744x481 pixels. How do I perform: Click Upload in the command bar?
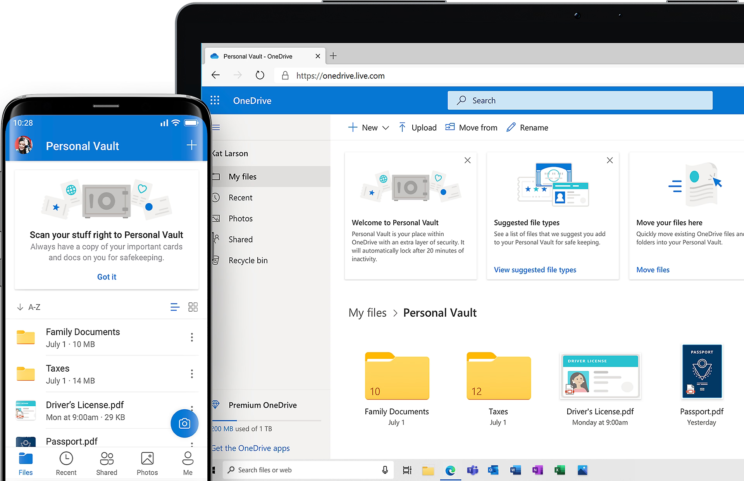pyautogui.click(x=418, y=128)
